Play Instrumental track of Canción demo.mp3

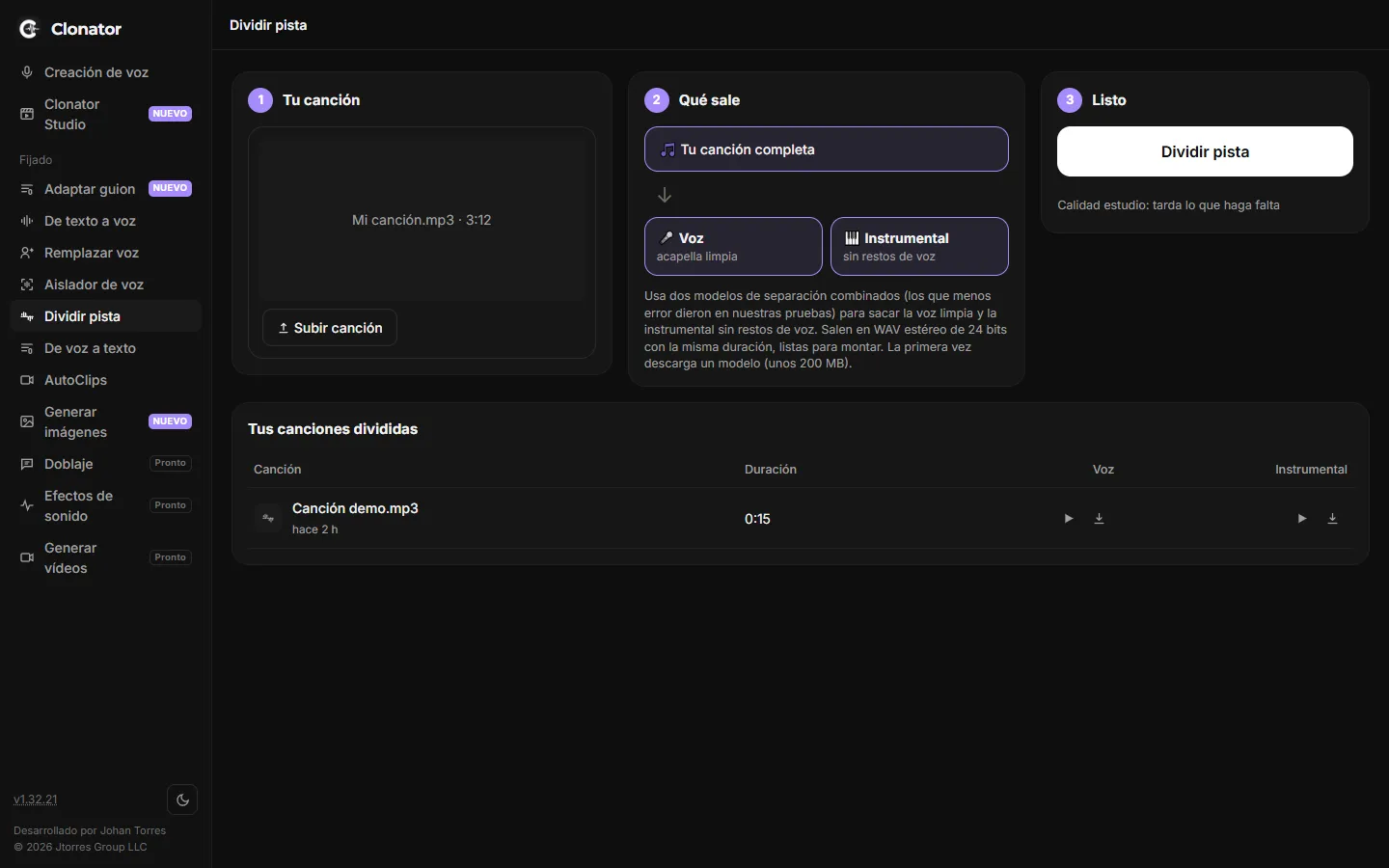[x=1302, y=519]
